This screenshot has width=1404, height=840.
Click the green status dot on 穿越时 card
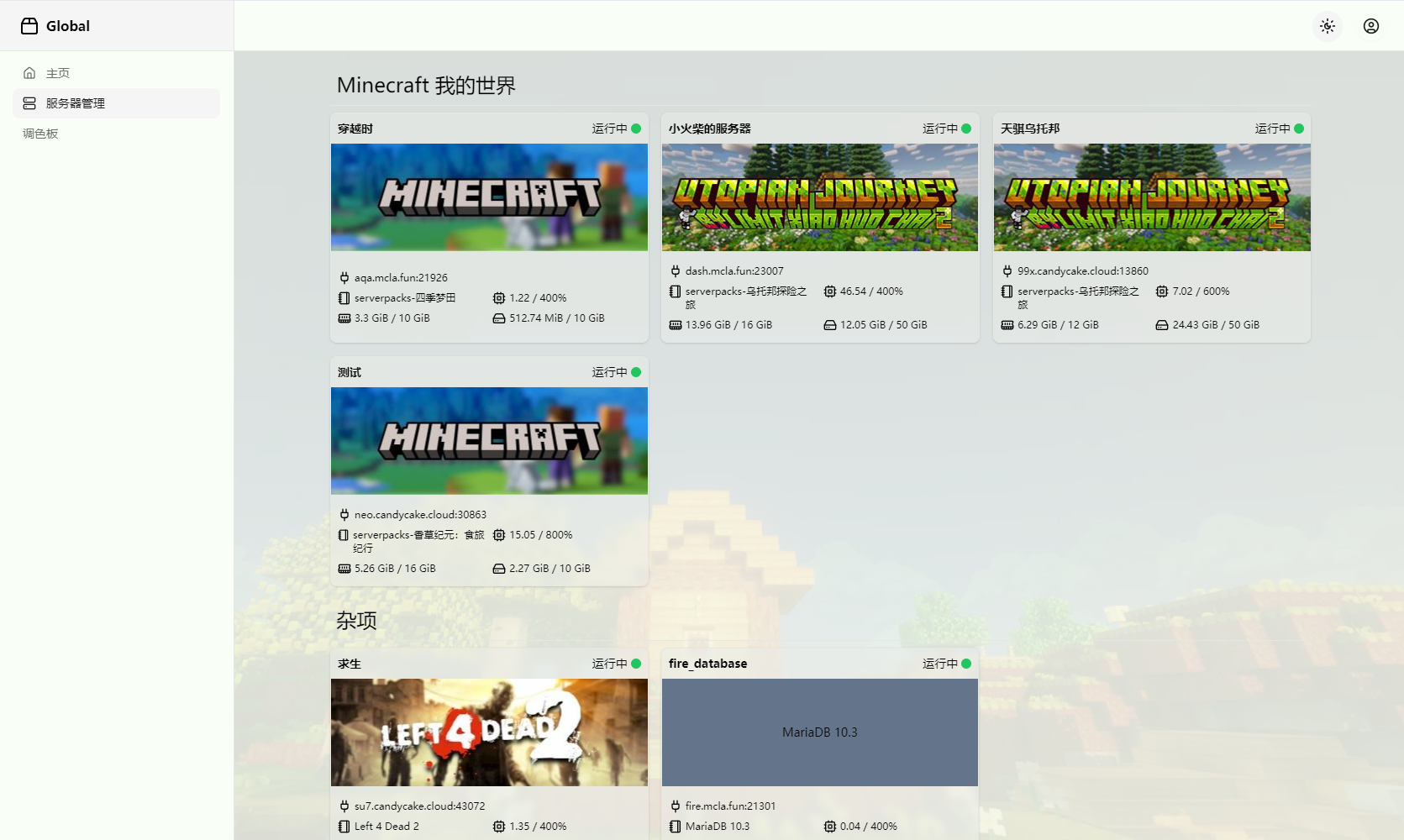tap(636, 129)
